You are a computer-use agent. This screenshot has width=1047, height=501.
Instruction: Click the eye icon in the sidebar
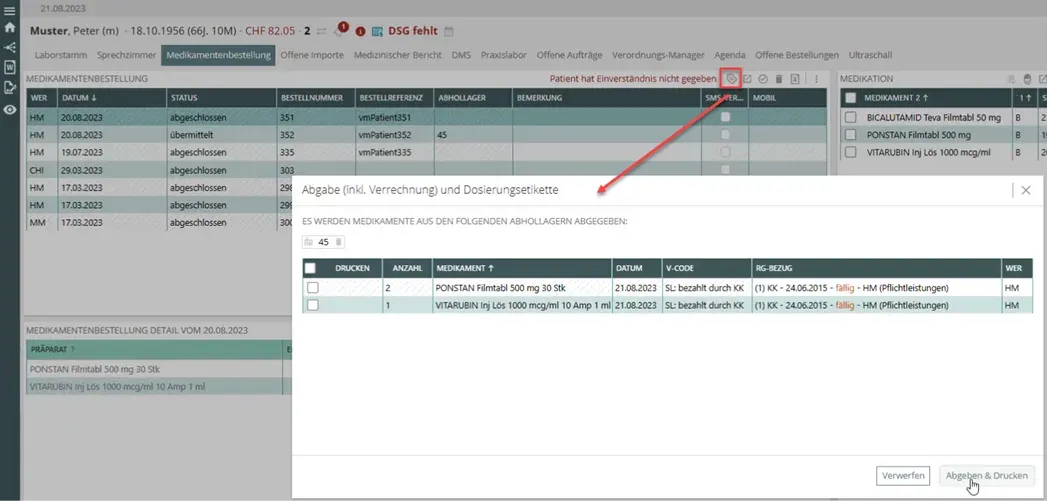[x=9, y=110]
